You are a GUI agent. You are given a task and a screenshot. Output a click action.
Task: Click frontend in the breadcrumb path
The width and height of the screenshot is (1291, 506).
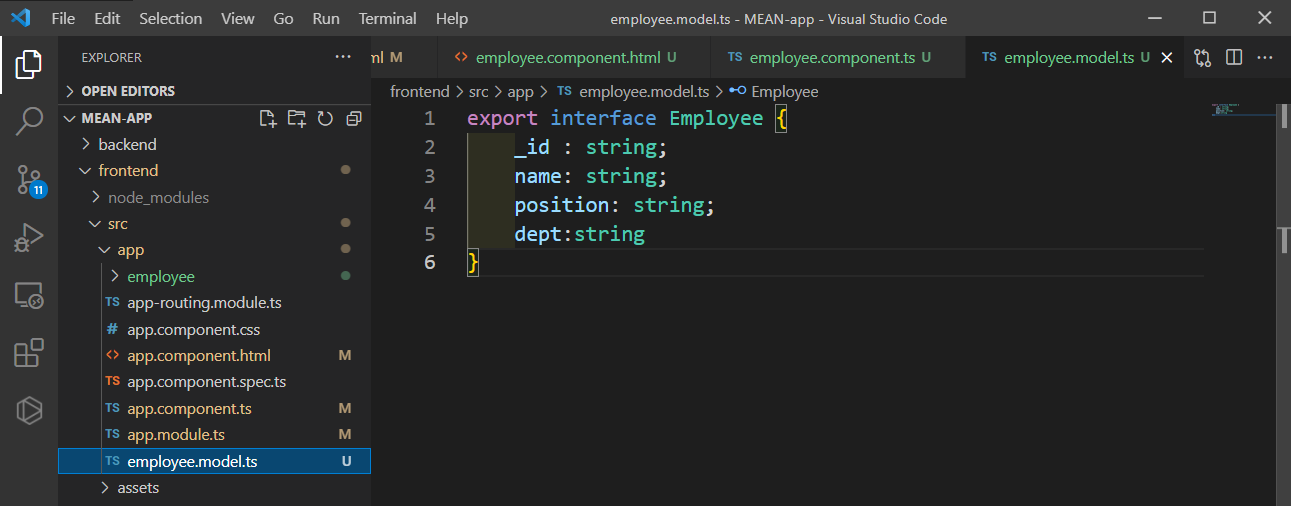click(x=420, y=91)
